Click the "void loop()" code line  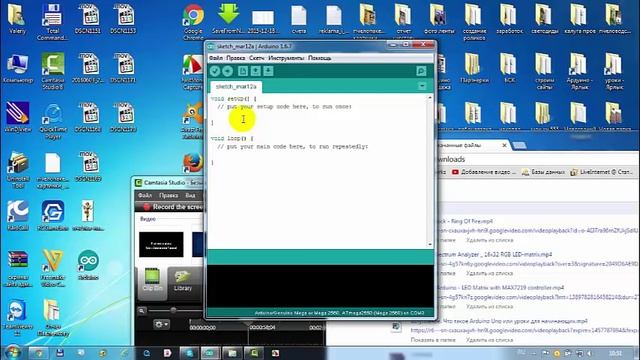232,138
